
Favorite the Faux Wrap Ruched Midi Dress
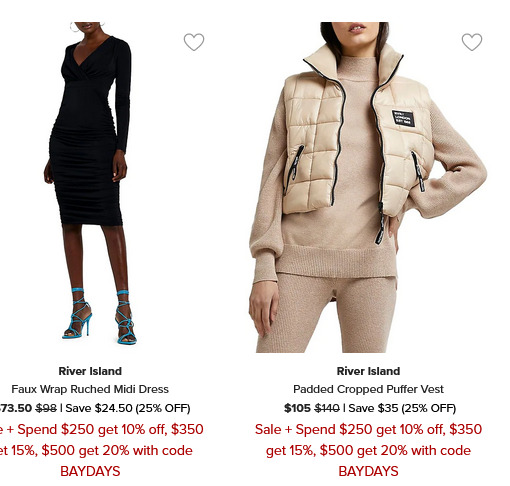click(194, 42)
